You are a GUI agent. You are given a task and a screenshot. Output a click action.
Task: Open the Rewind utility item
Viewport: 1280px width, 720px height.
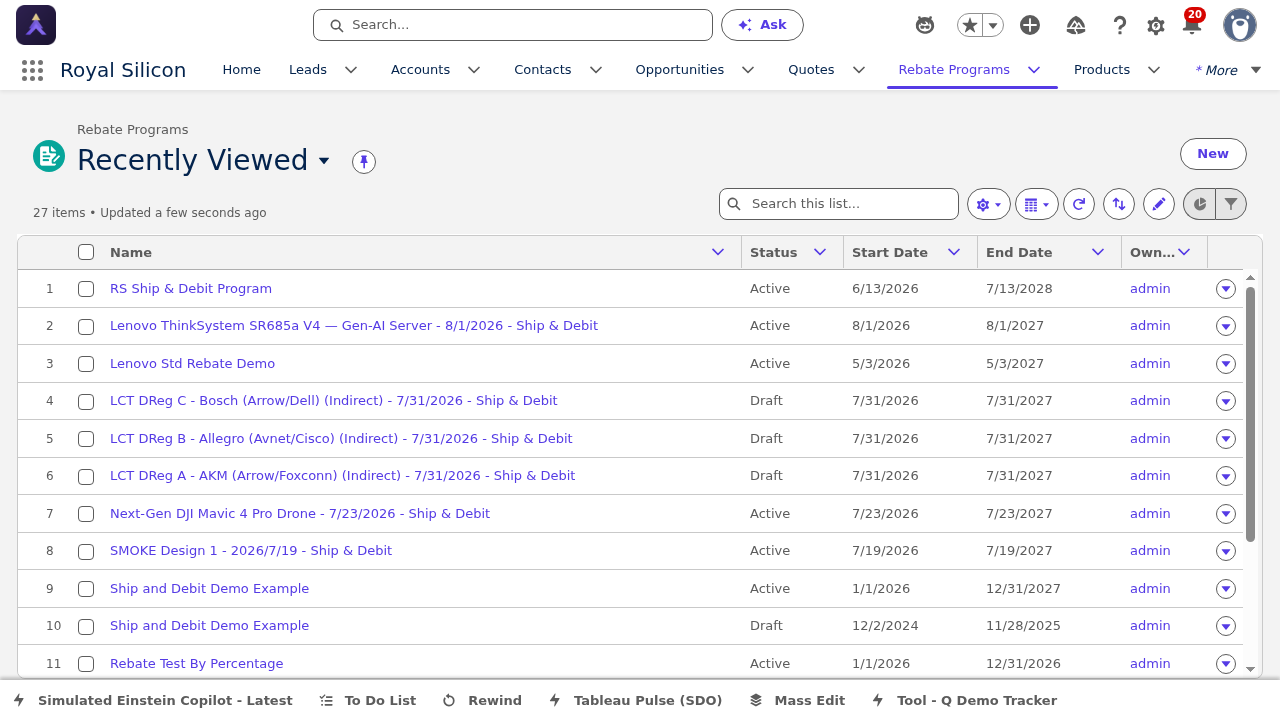(x=482, y=701)
